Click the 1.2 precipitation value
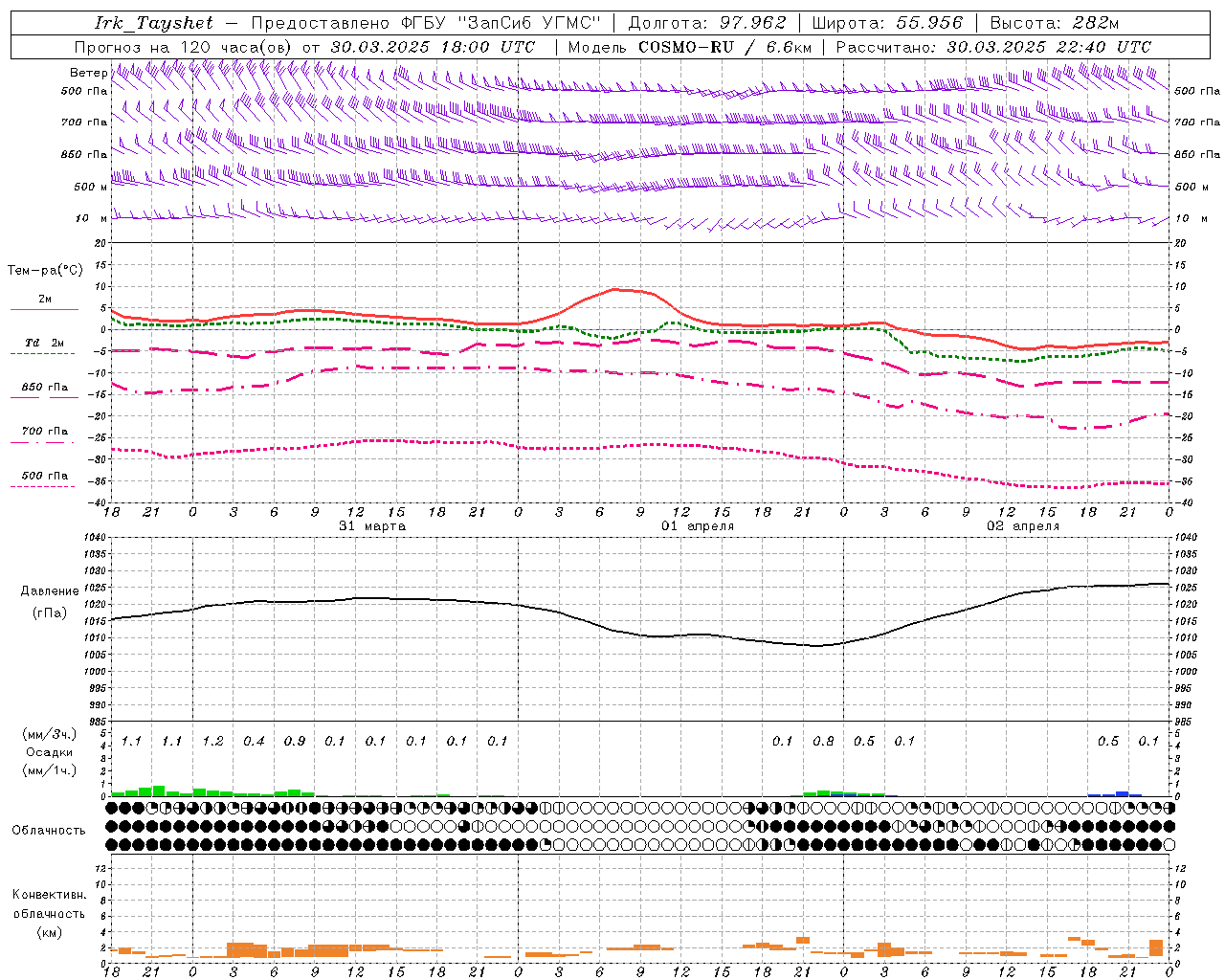The width and height of the screenshot is (1225, 980). pyautogui.click(x=212, y=741)
